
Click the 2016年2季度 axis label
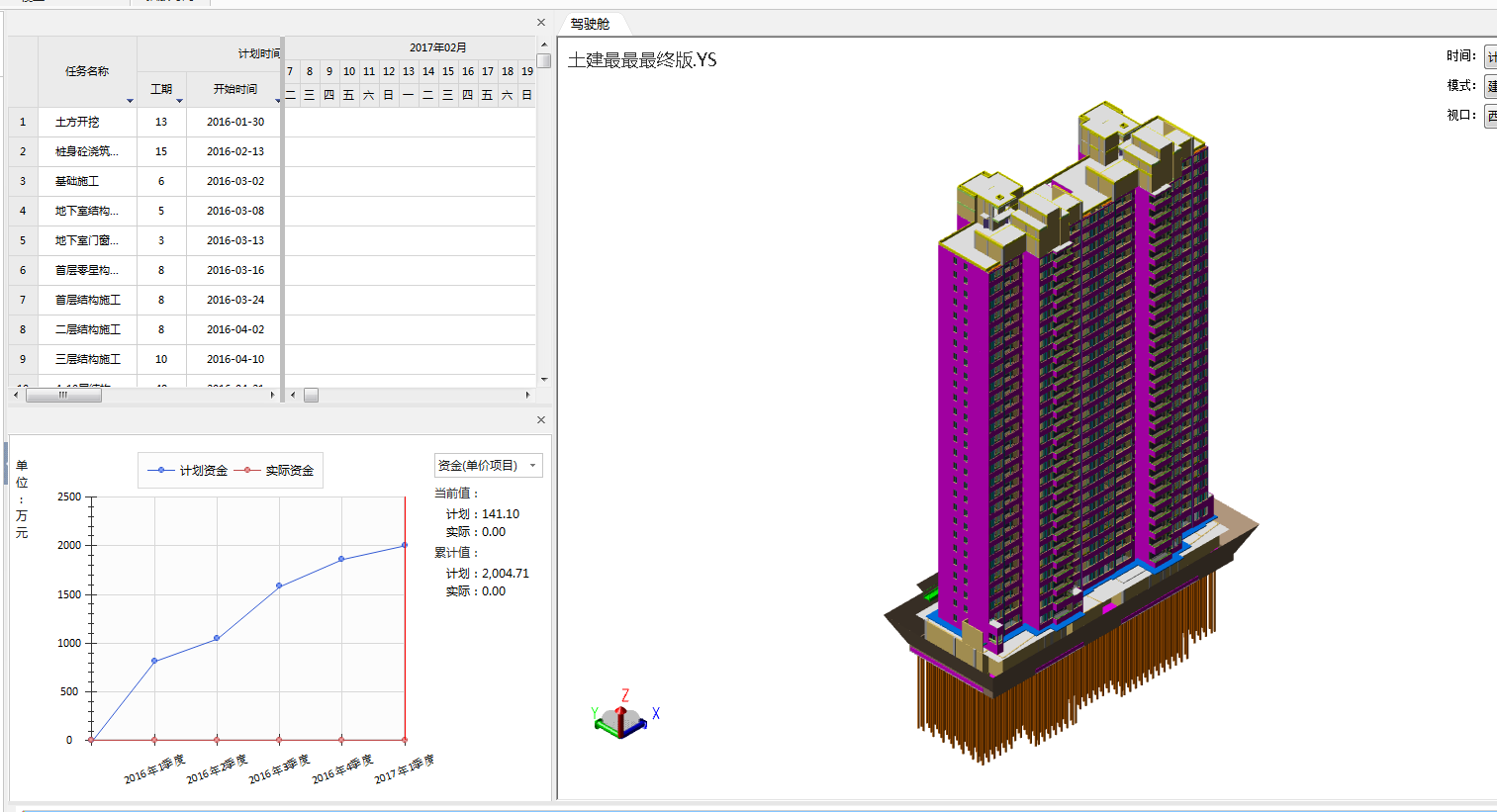217,769
